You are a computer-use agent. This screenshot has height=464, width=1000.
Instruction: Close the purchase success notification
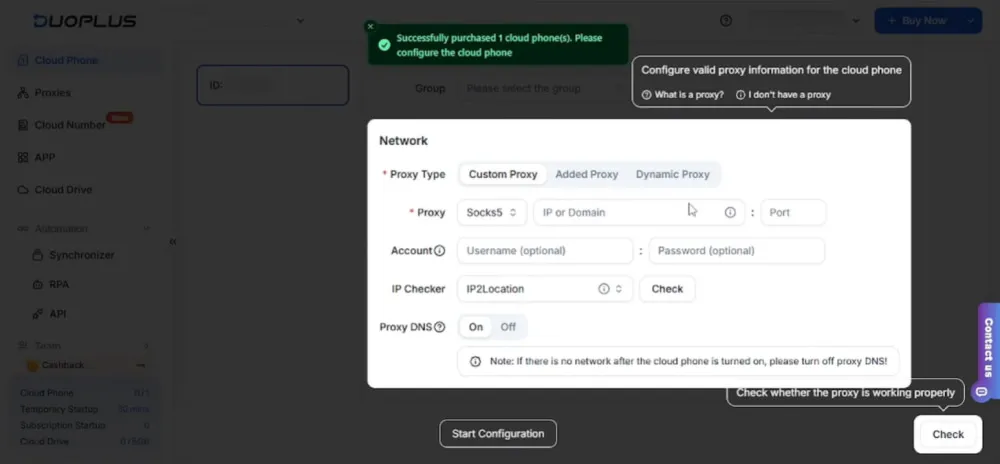tap(370, 27)
